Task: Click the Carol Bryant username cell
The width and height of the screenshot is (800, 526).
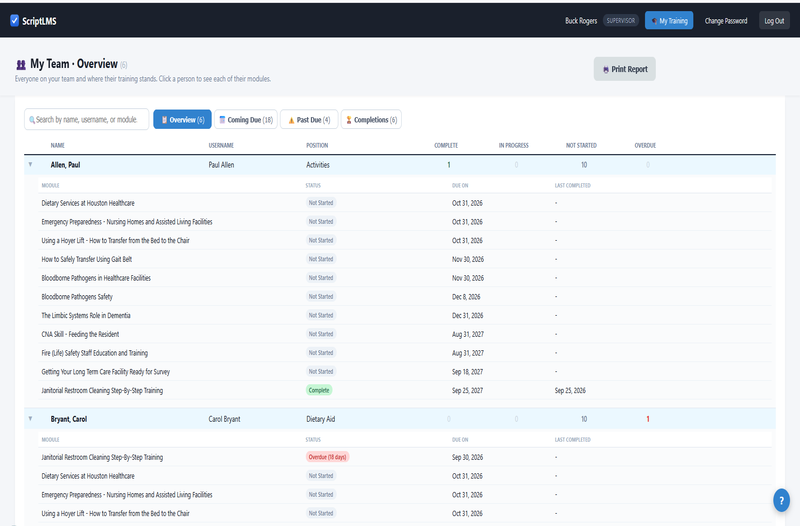Action: coord(224,419)
